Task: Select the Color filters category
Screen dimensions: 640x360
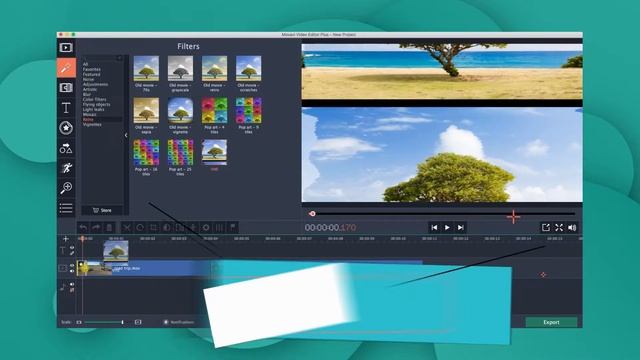Action: coord(94,99)
